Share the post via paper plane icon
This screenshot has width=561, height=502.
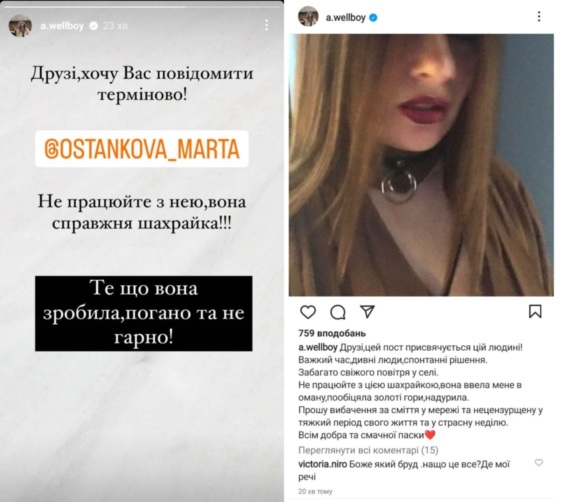(x=367, y=312)
